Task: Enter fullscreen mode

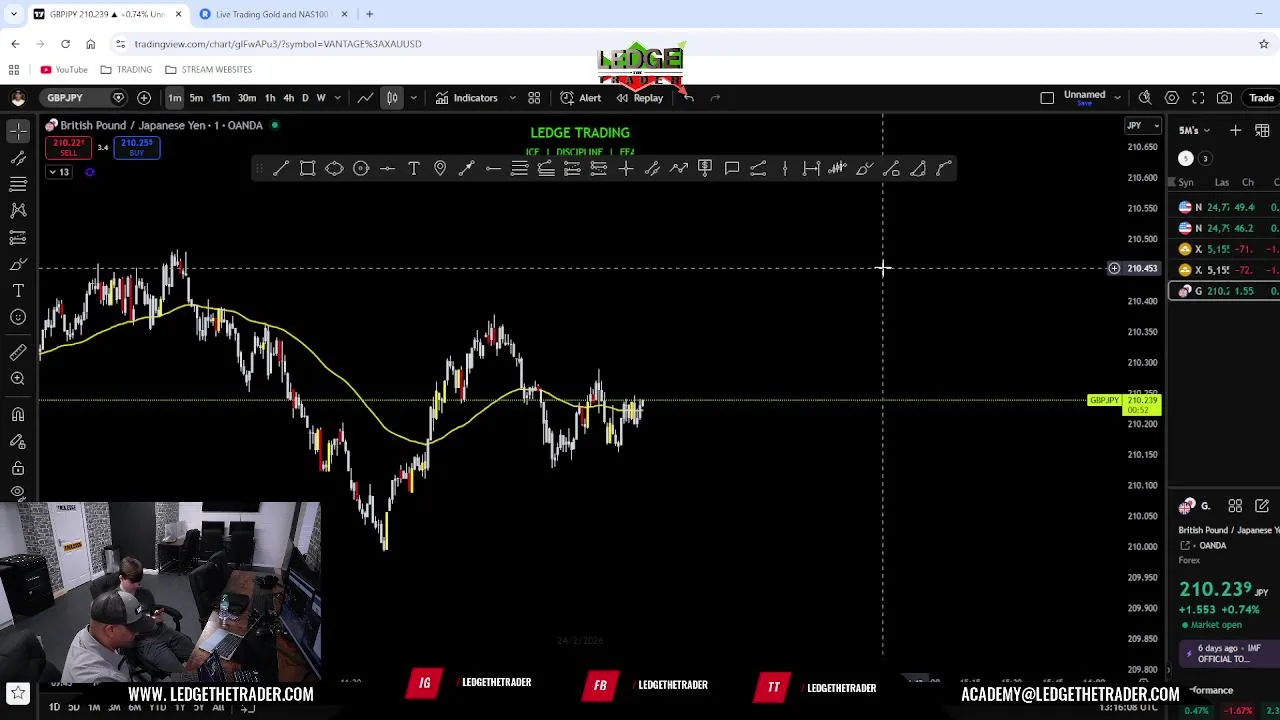Action: pyautogui.click(x=1198, y=98)
